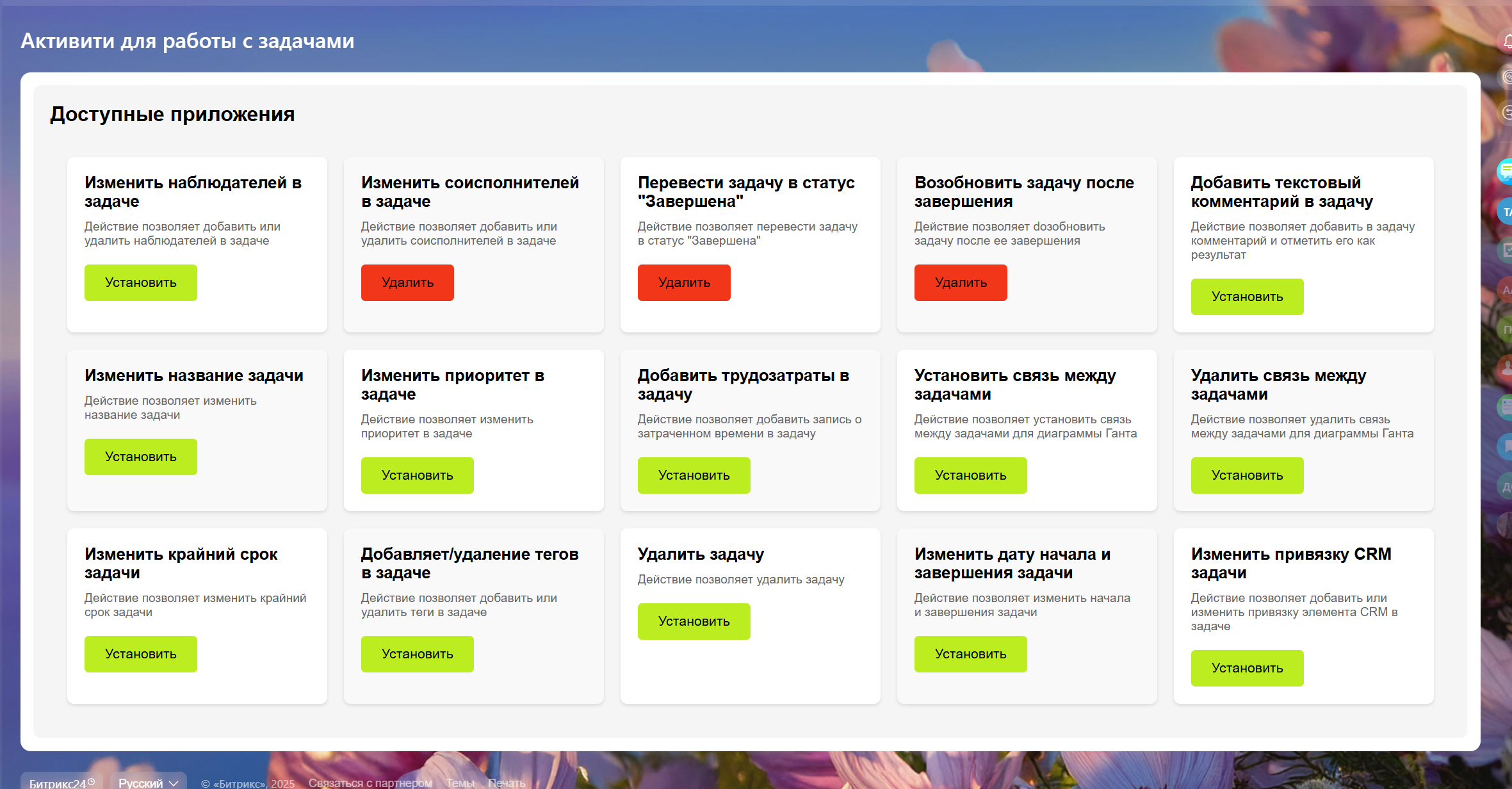This screenshot has width=1512, height=789.
Task: Delete 'Изменить соисполнителей в задаче' app
Action: tap(407, 282)
